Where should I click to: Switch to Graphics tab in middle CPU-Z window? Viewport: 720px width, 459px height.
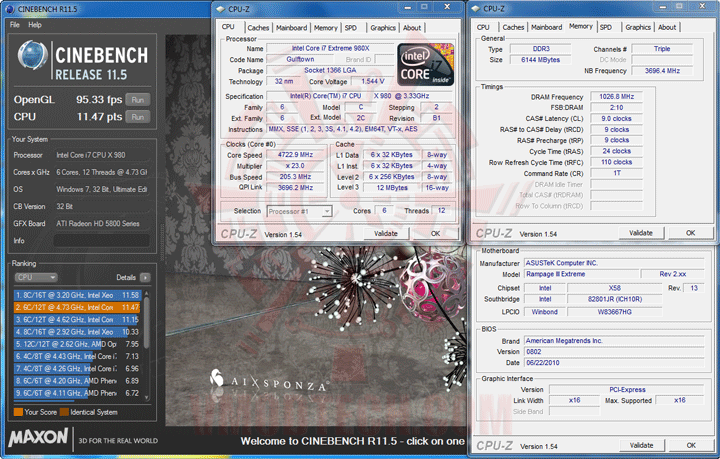pos(383,28)
